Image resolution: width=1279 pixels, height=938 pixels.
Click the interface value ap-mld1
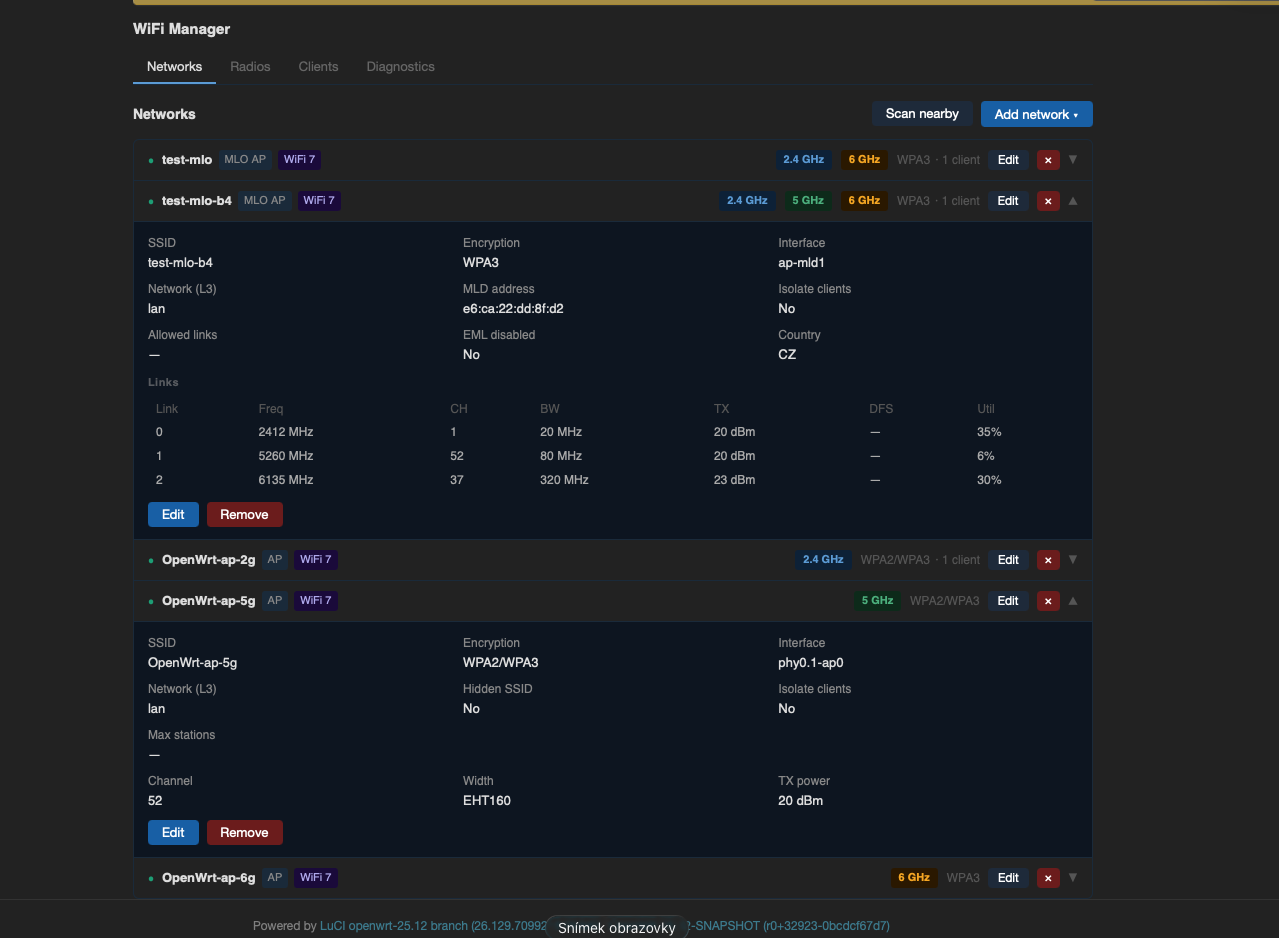pos(801,263)
